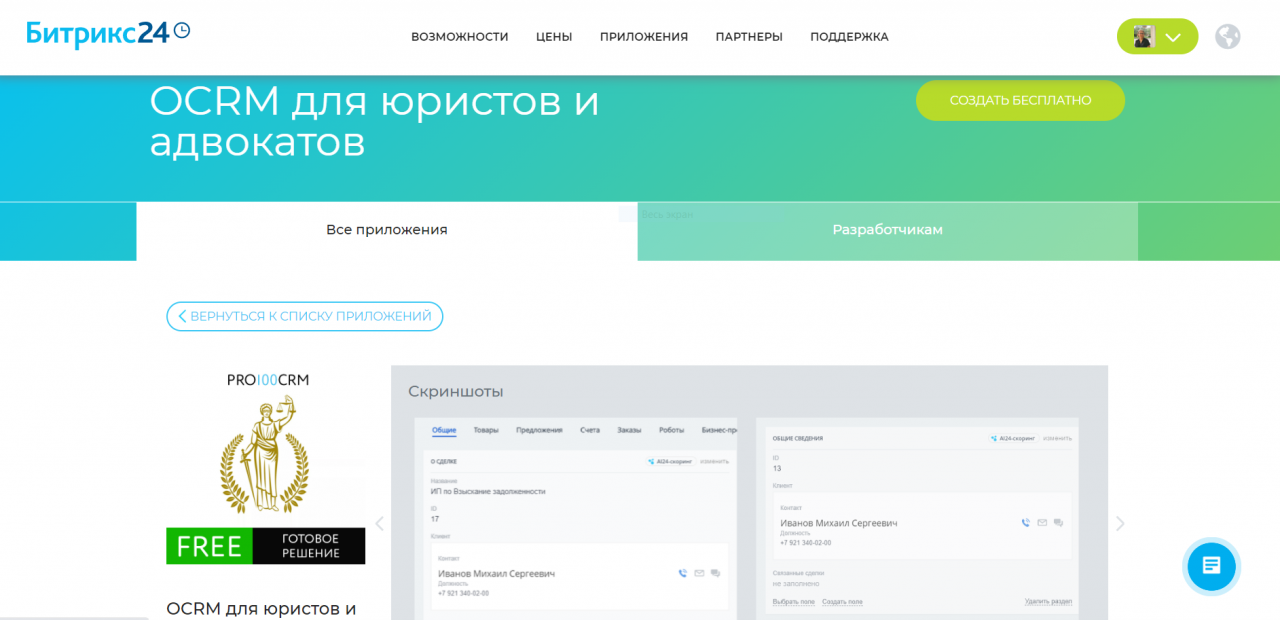This screenshot has height=620, width=1280.
Task: Expand the user avatar account dropdown
Action: click(1157, 37)
